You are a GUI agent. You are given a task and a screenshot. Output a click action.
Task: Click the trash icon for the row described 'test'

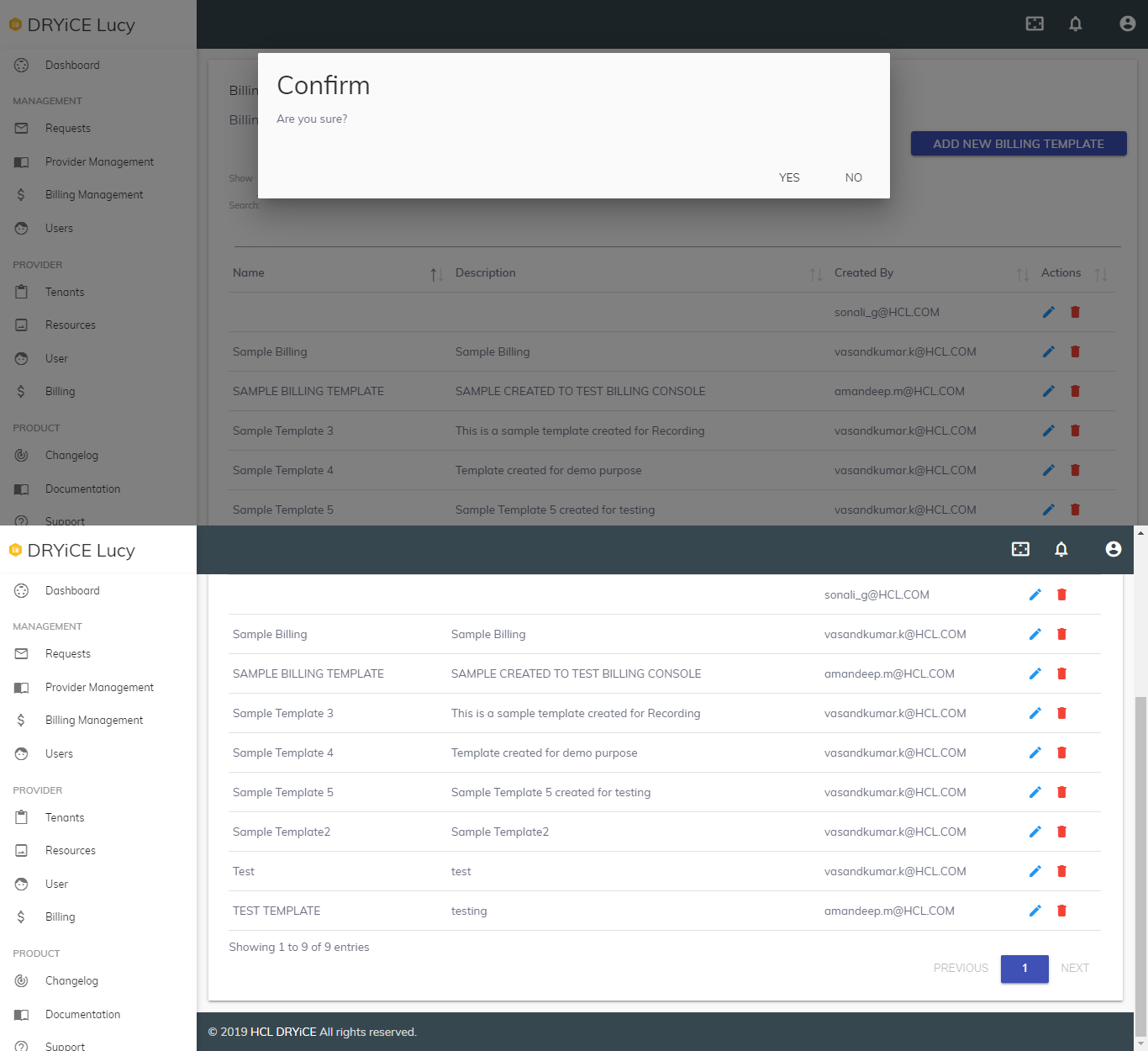tap(1061, 871)
